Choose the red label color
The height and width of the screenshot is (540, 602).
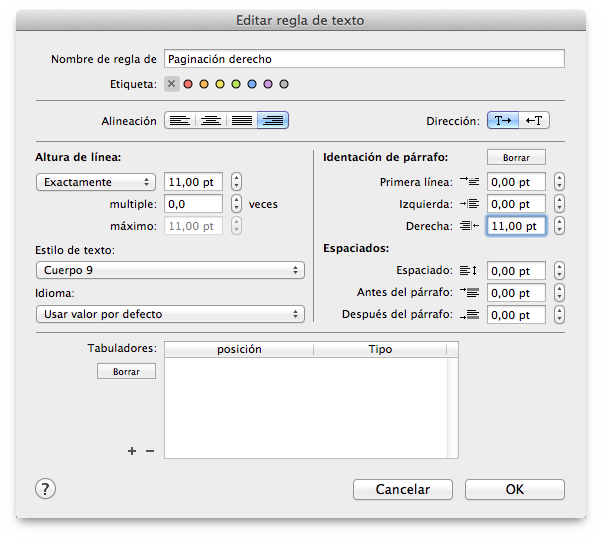188,84
